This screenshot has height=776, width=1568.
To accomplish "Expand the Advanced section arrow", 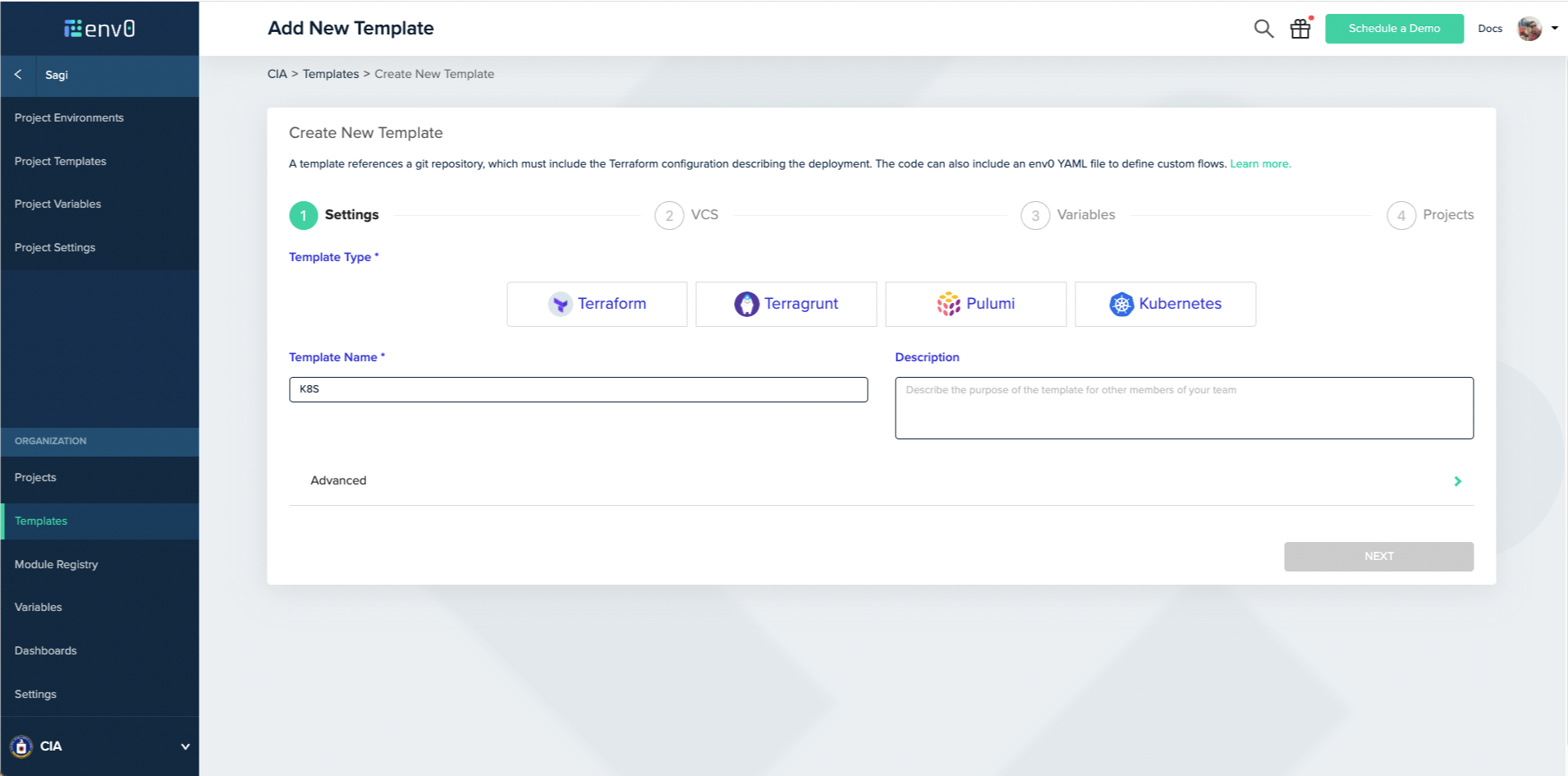I will 1458,481.
